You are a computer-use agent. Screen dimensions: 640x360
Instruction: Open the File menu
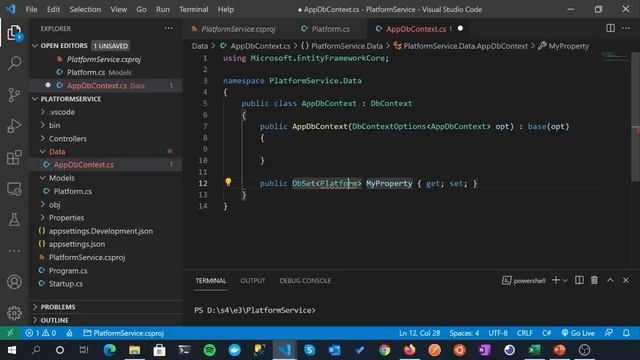click(x=31, y=9)
